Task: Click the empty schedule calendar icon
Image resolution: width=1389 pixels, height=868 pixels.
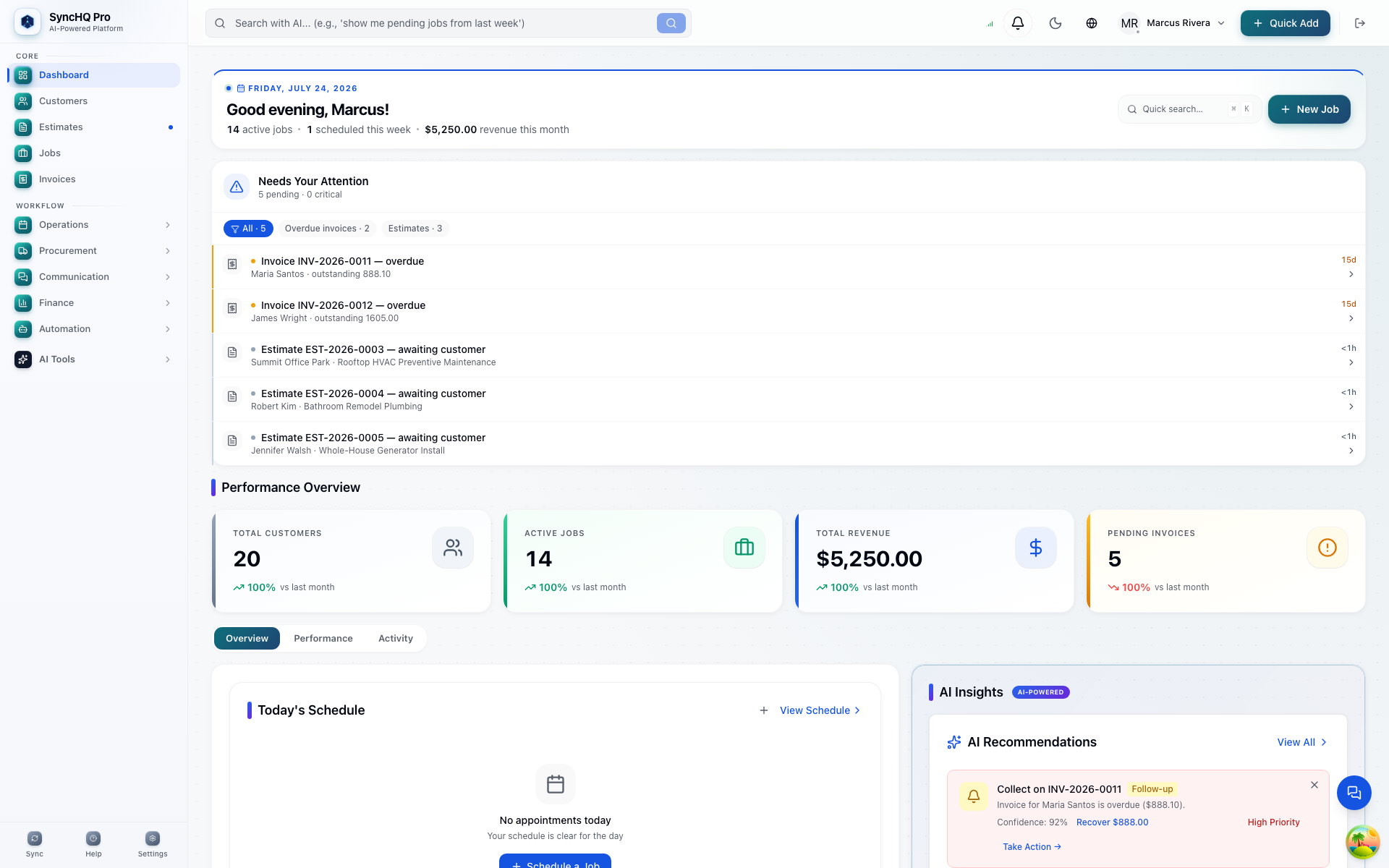Action: point(556,784)
